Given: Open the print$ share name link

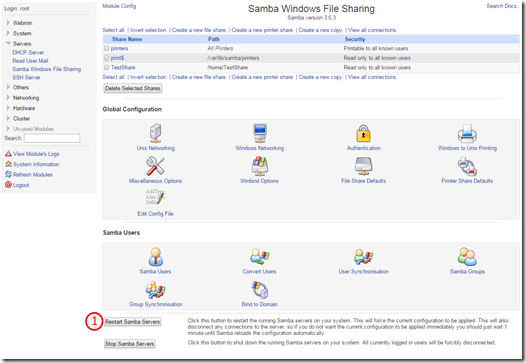Looking at the screenshot, I should (117, 58).
